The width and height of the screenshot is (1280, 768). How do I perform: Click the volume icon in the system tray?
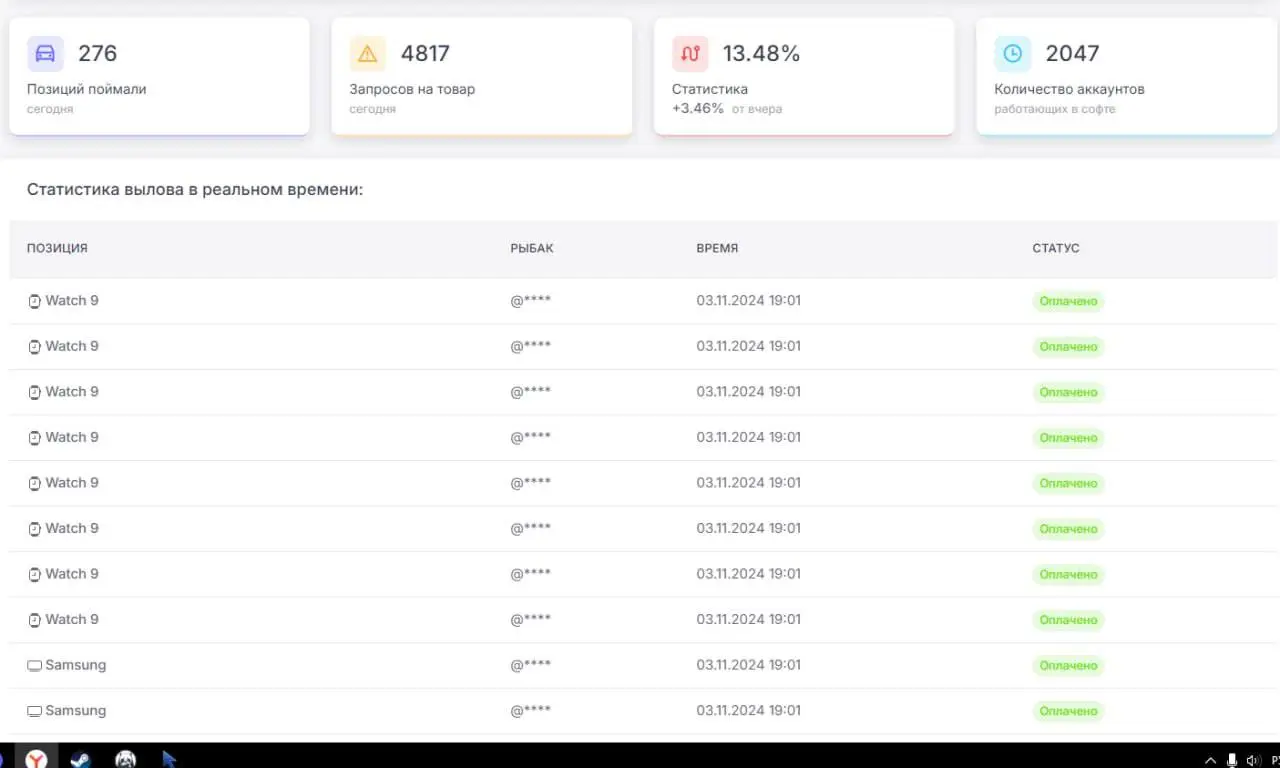point(1254,760)
